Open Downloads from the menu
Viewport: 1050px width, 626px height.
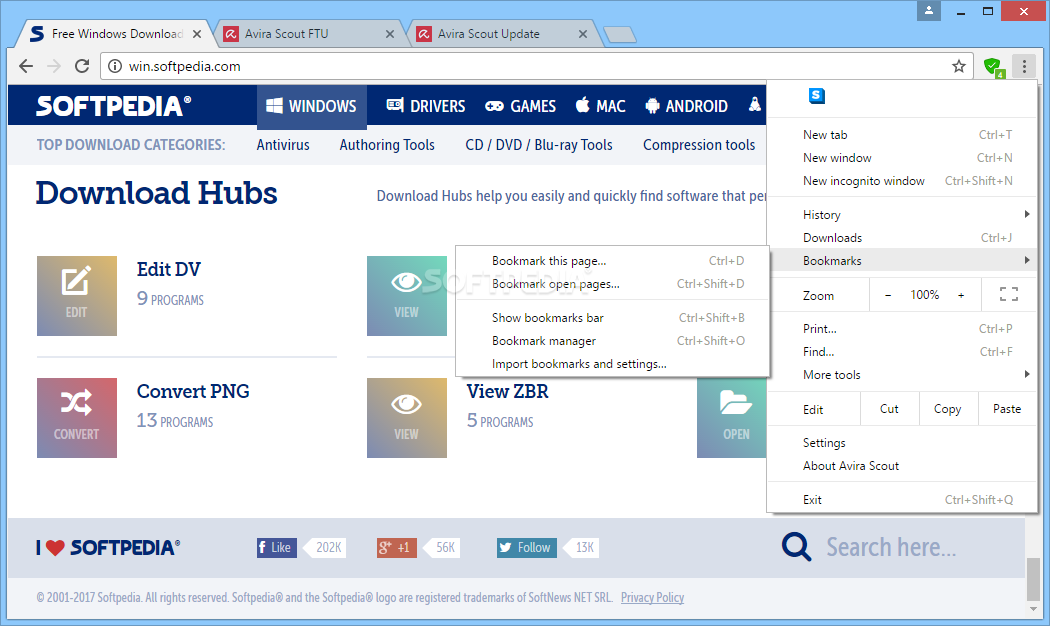[x=902, y=238]
